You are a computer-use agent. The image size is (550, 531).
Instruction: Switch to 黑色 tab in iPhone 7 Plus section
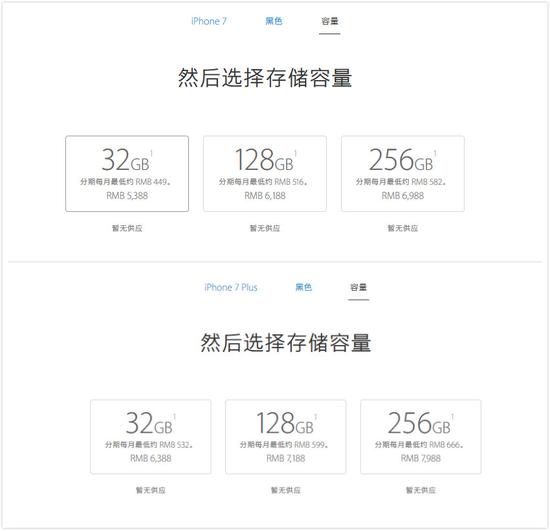point(303,287)
